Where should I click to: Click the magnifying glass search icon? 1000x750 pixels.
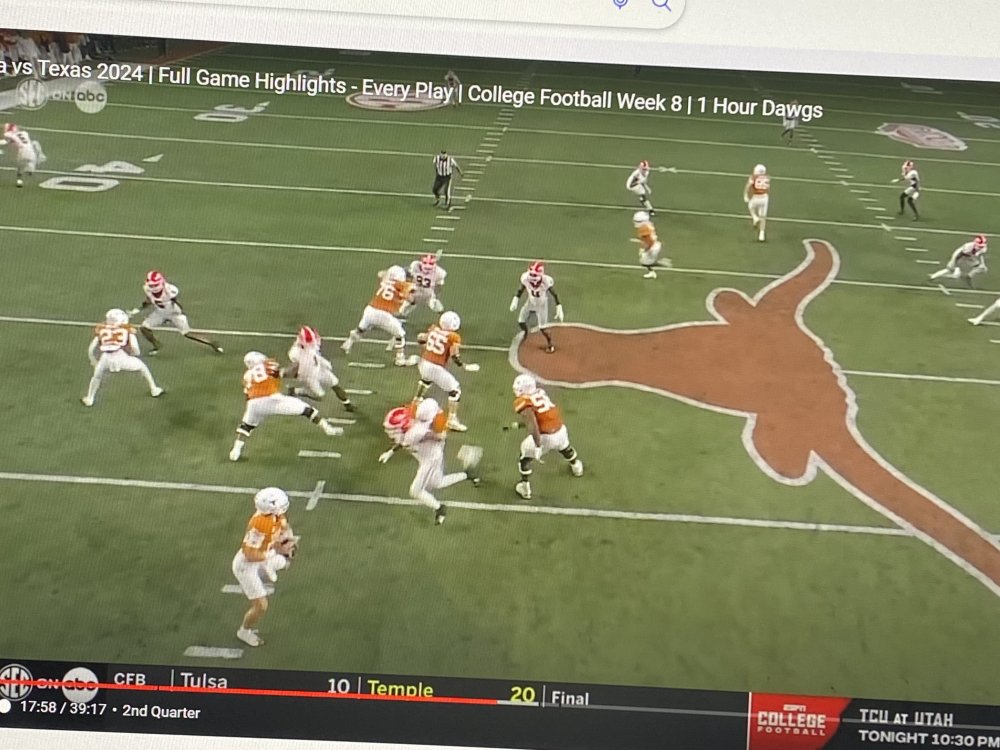[661, 4]
